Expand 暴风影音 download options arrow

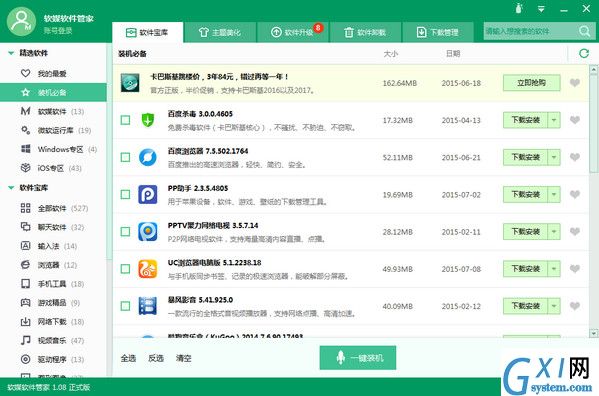coord(554,306)
